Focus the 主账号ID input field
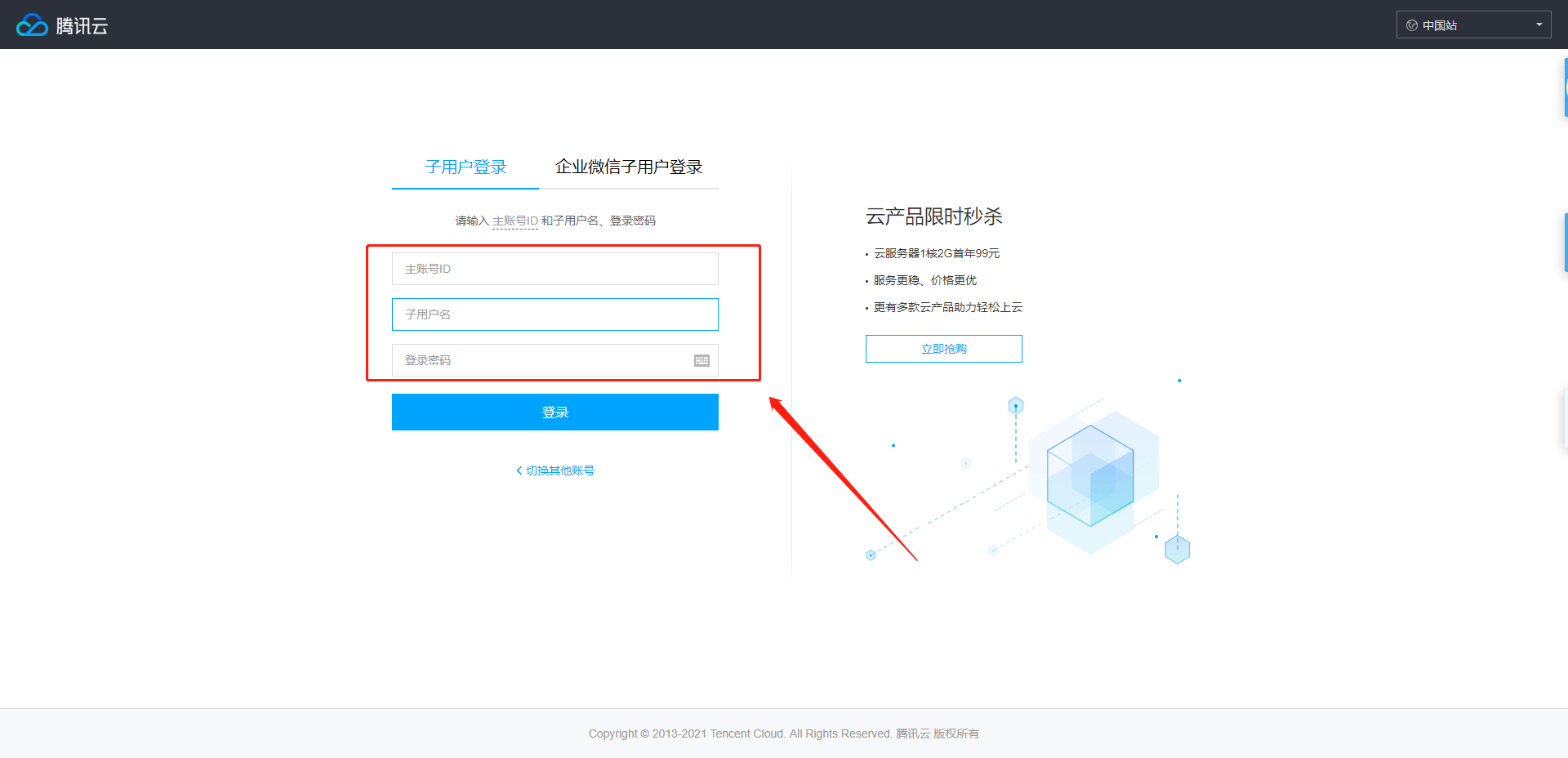This screenshot has width=1568, height=758. (555, 269)
